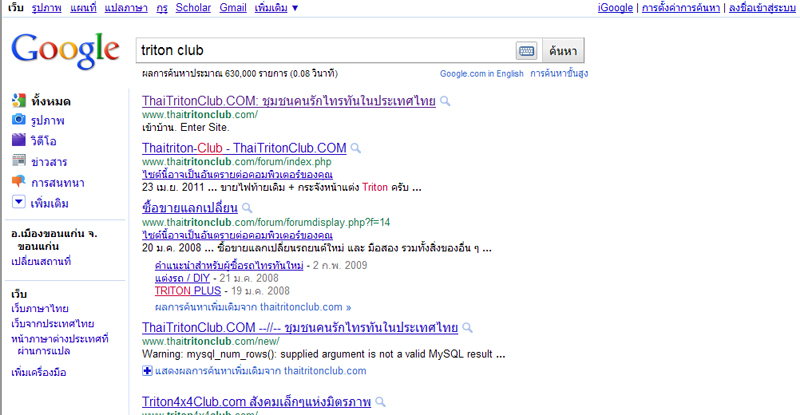The width and height of the screenshot is (800, 415).
Task: Expand more results from thaitritonclub.com with plus icon
Action: (x=147, y=371)
